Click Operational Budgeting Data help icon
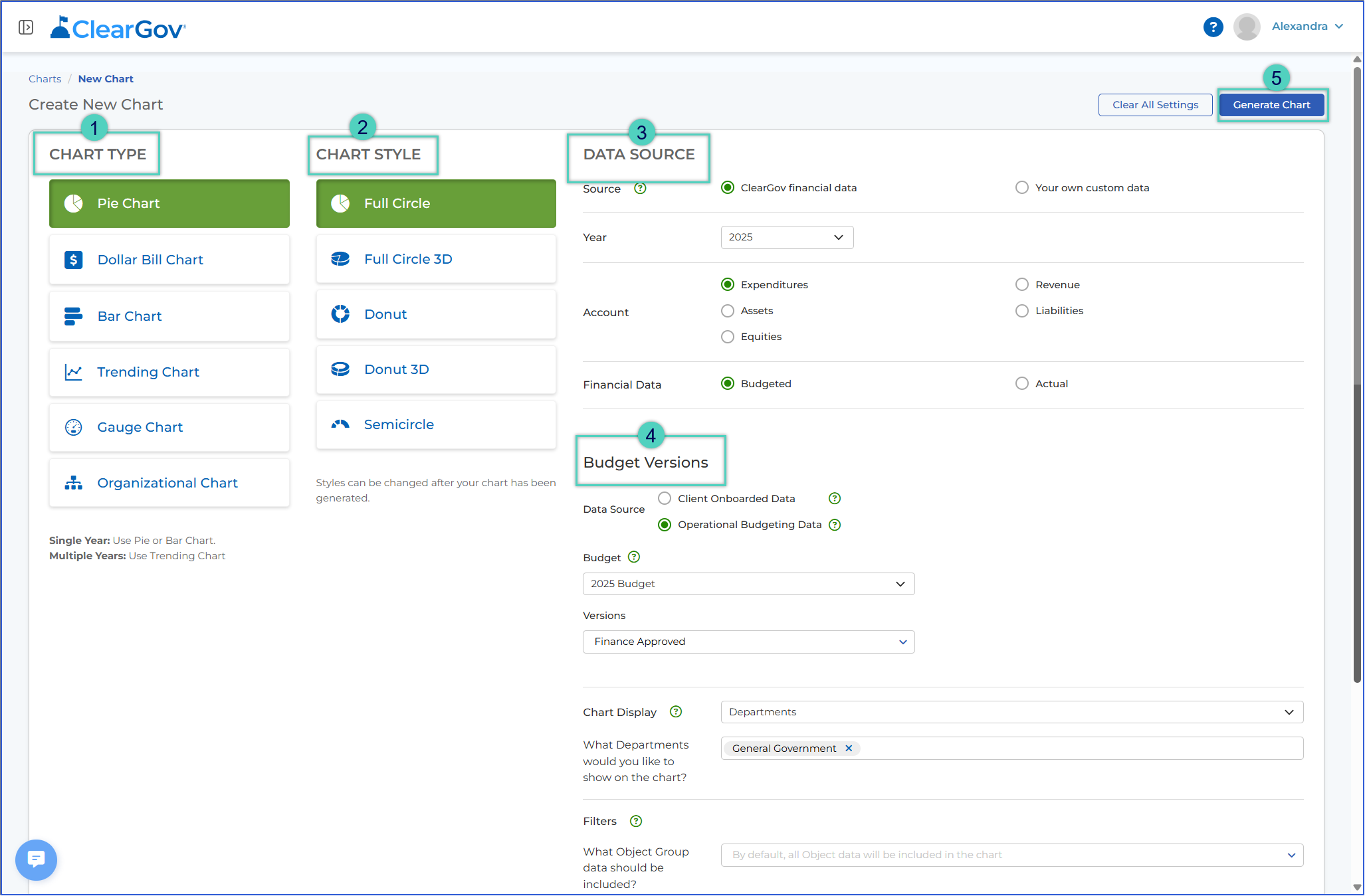1365x896 pixels. [835, 525]
